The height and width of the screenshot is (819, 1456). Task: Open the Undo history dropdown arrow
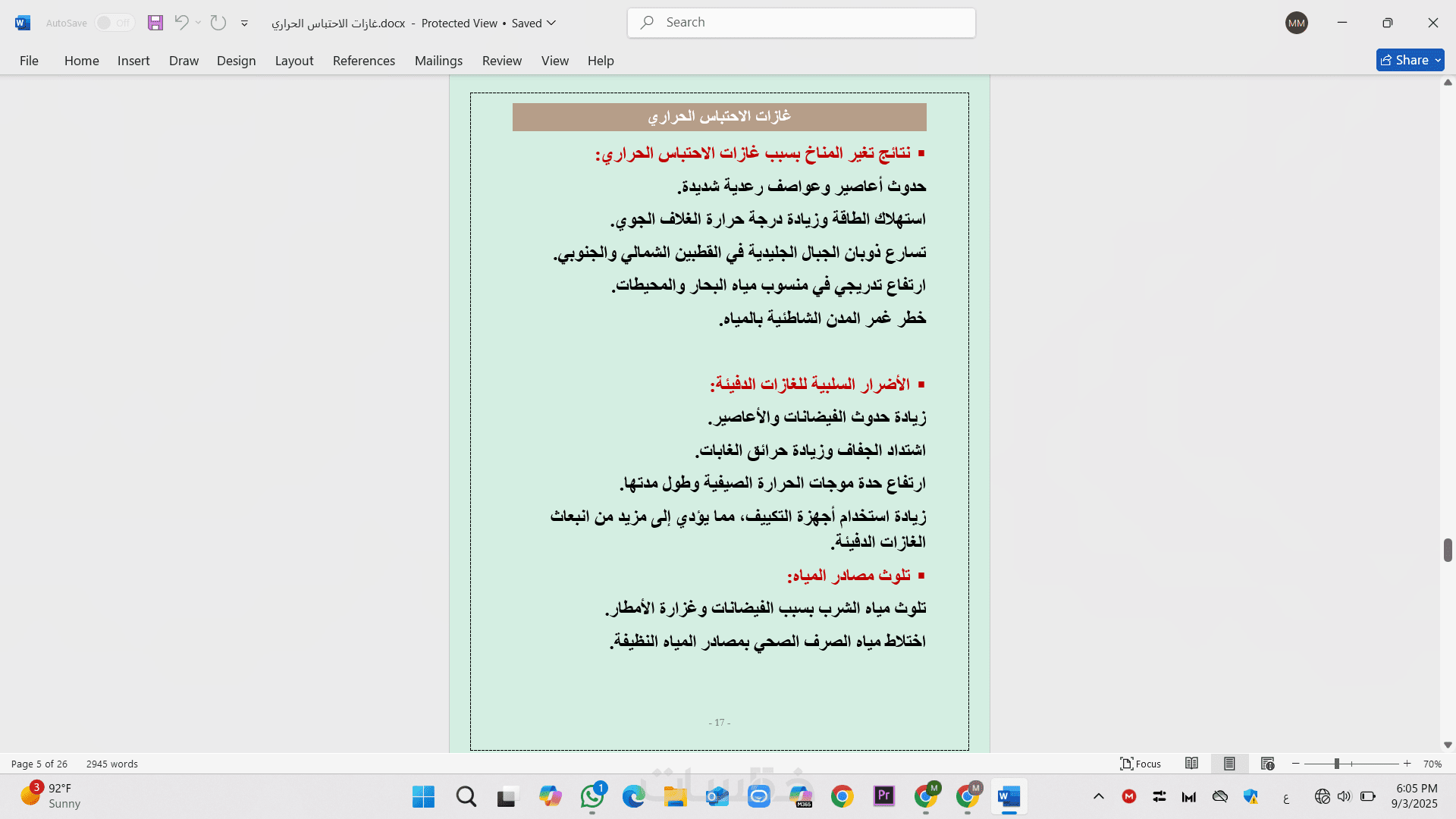pos(199,23)
